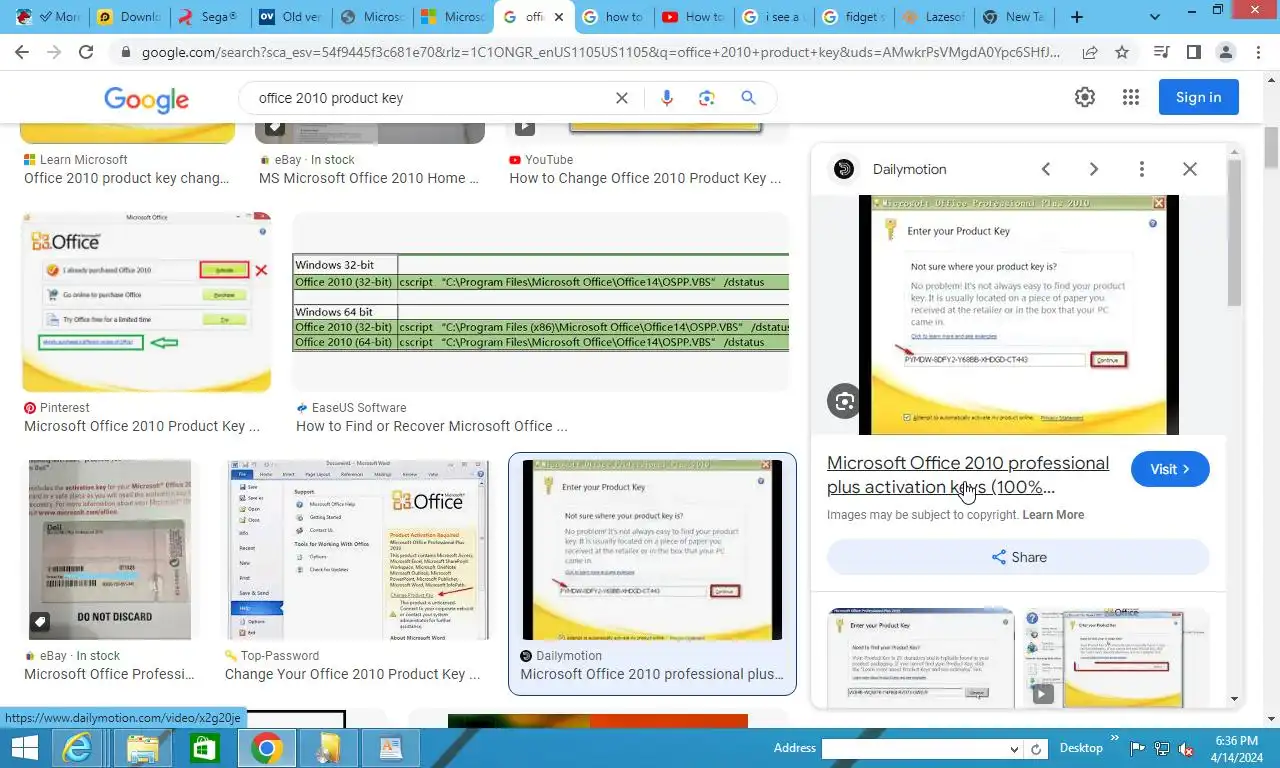Switch to the 'New Ta' tab

[1015, 17]
